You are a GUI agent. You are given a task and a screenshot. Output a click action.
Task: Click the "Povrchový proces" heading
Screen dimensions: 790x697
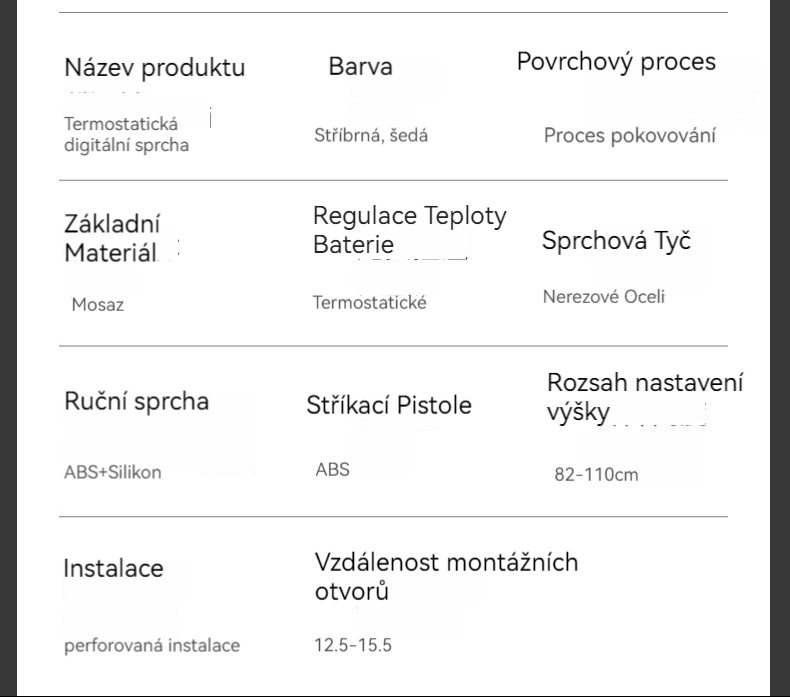[x=616, y=62]
